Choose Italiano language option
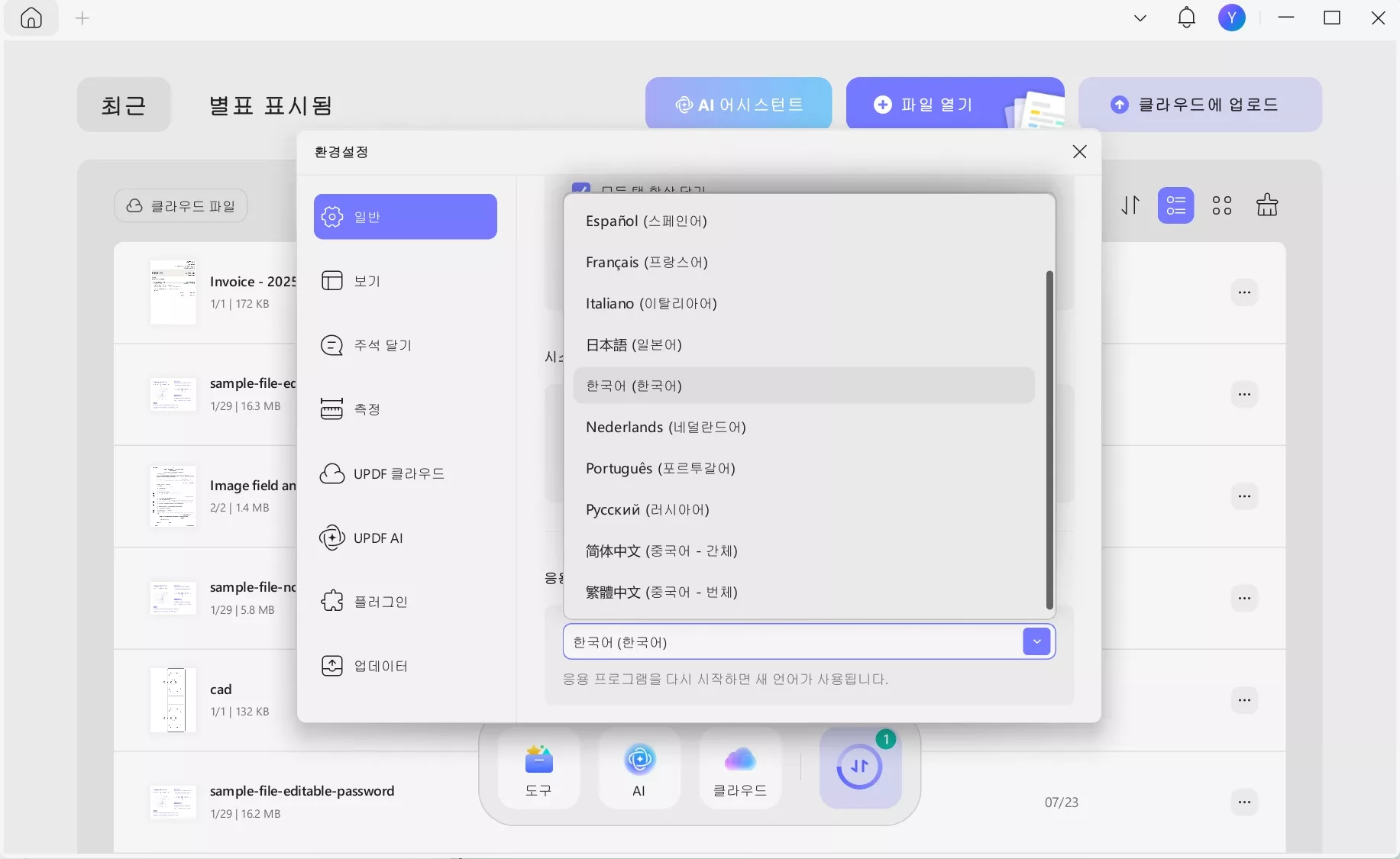 pyautogui.click(x=803, y=303)
